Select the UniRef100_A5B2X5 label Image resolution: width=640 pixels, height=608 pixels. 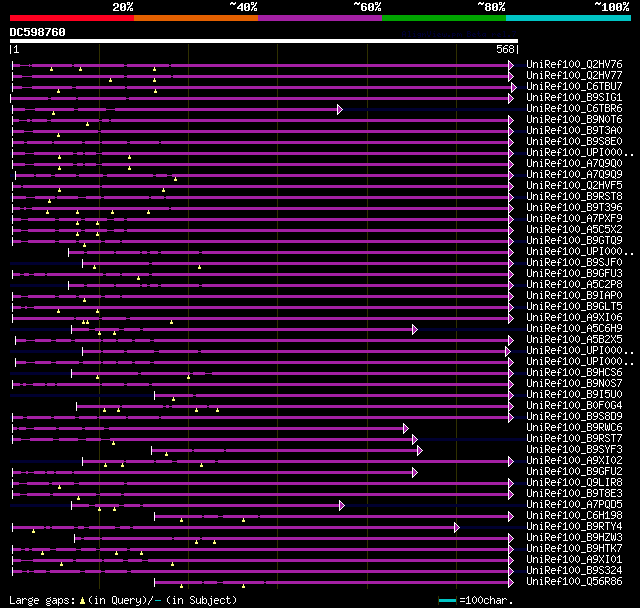coord(574,340)
